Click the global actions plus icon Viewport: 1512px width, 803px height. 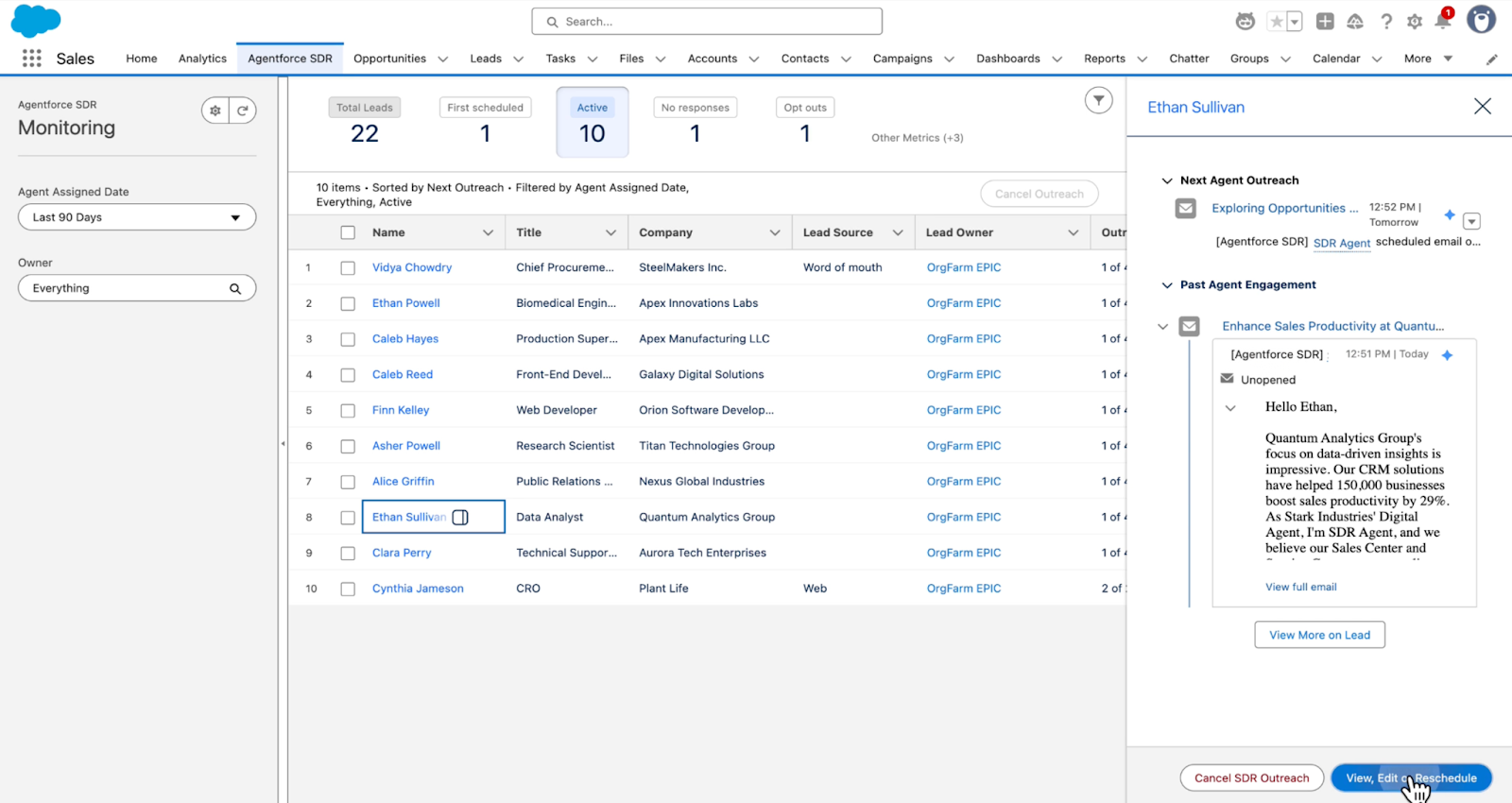click(1325, 21)
